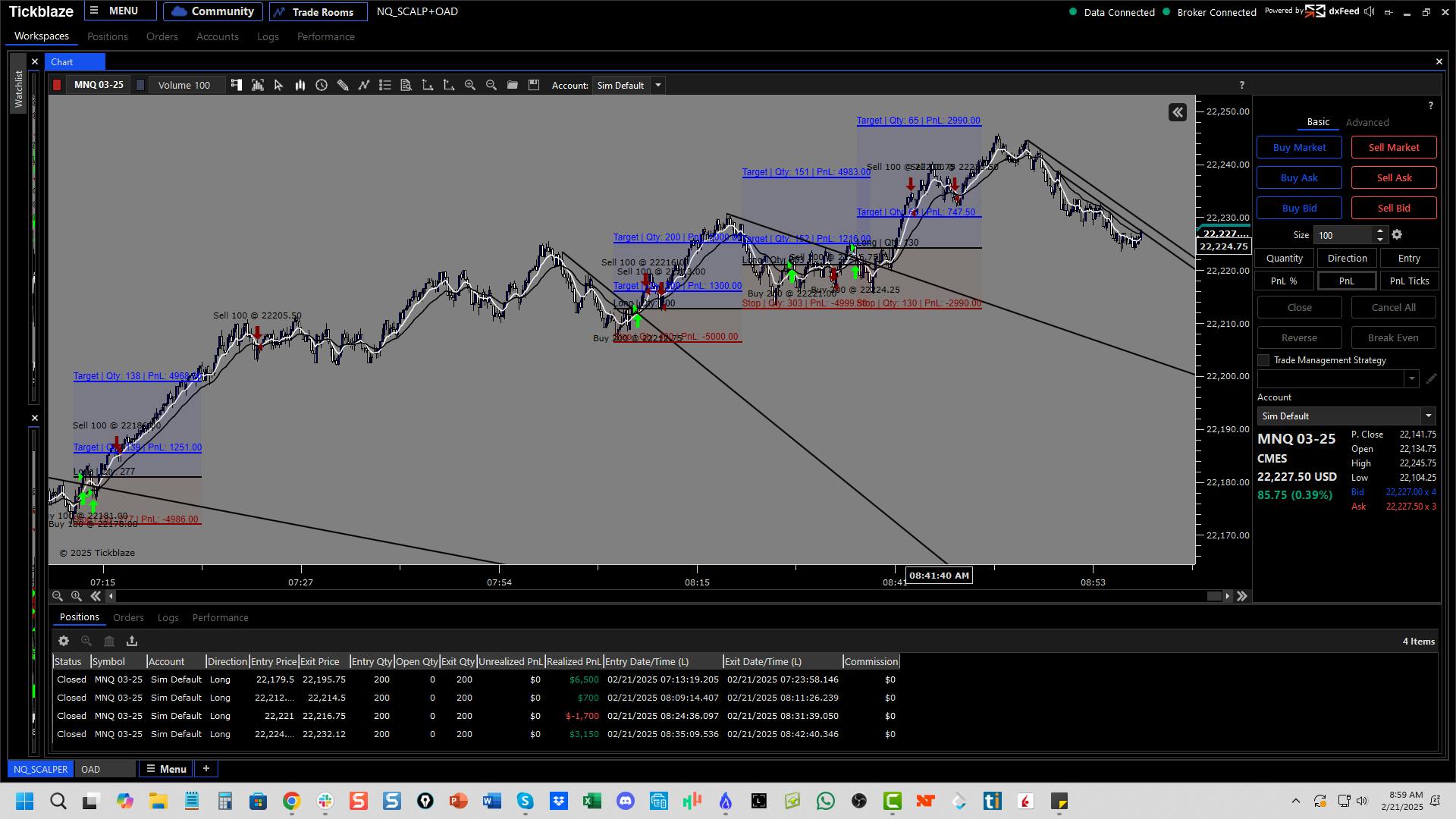This screenshot has width=1456, height=819.
Task: Toggle PnL % display button
Action: point(1285,281)
